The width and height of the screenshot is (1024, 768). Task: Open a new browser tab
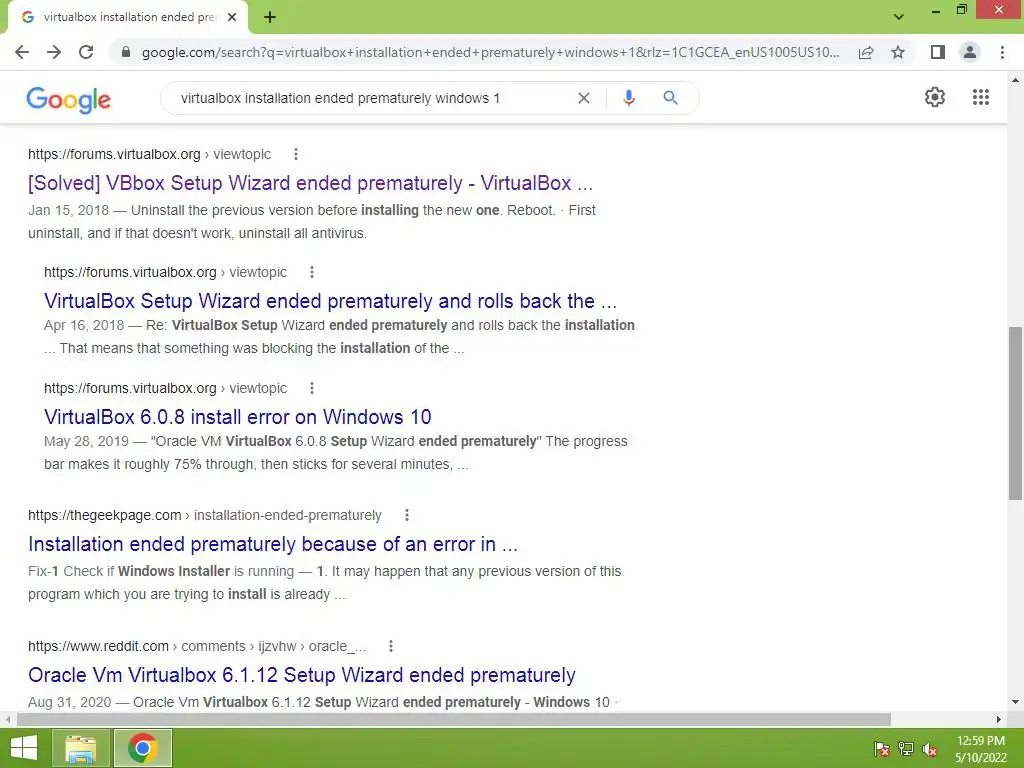tap(270, 17)
